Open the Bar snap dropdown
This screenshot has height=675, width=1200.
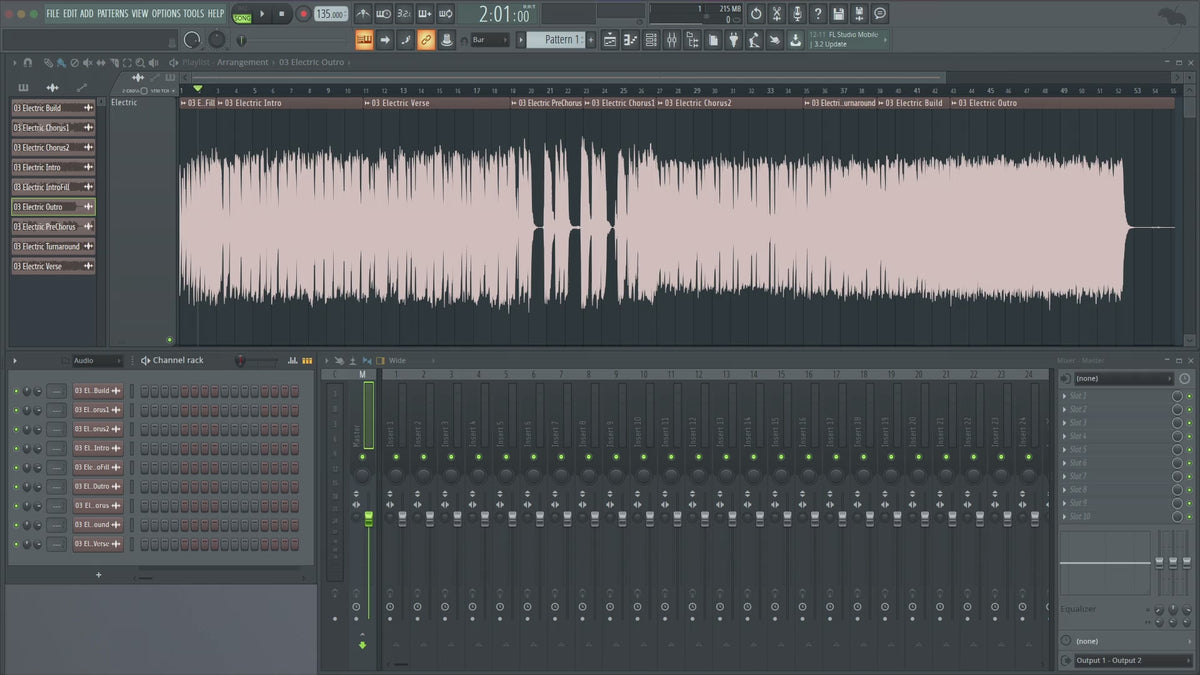490,40
